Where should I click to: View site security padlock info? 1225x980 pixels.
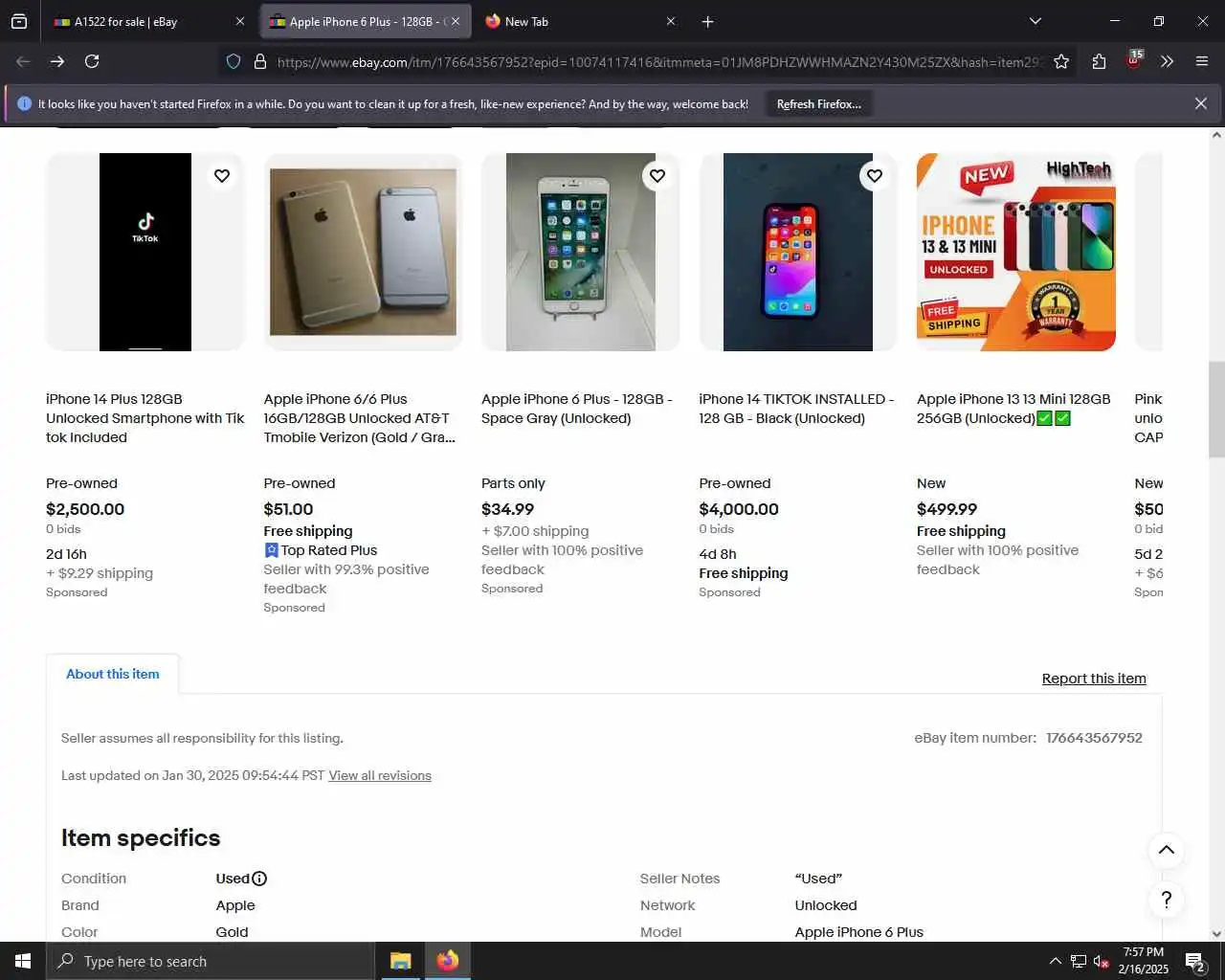(x=259, y=61)
